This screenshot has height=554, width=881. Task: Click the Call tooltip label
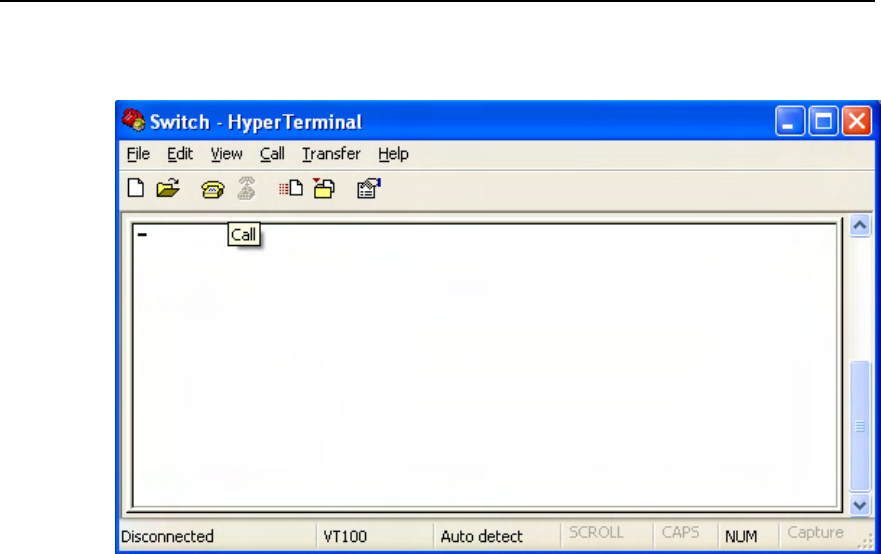(243, 235)
